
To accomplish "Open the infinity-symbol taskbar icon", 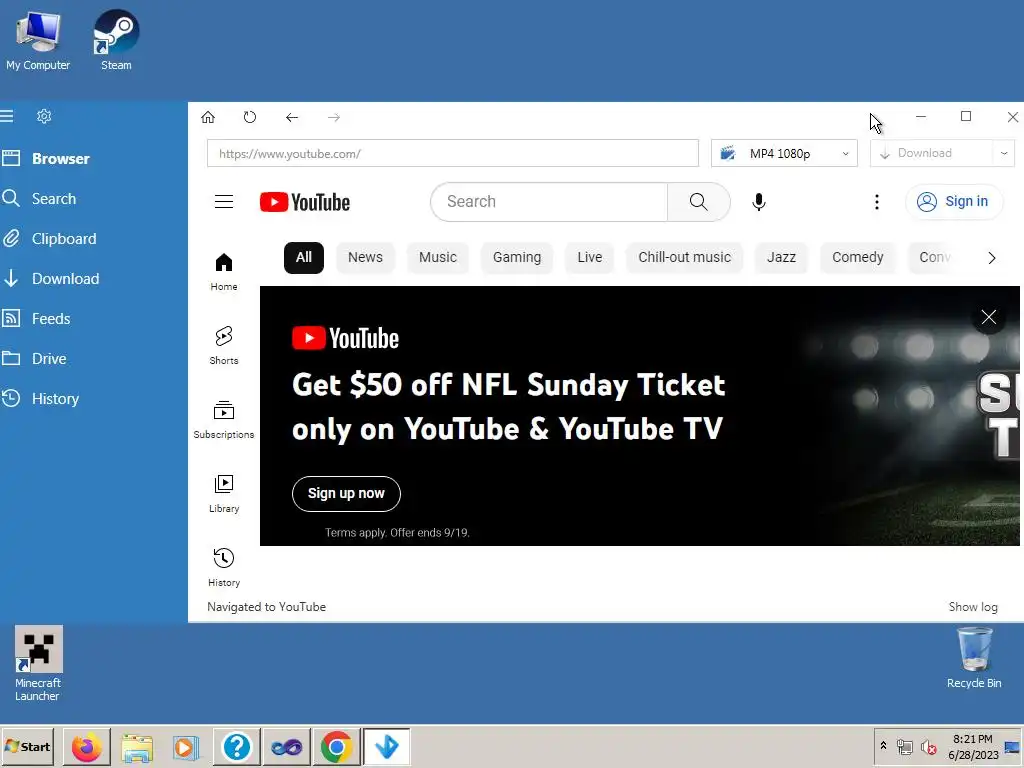I will coord(287,746).
